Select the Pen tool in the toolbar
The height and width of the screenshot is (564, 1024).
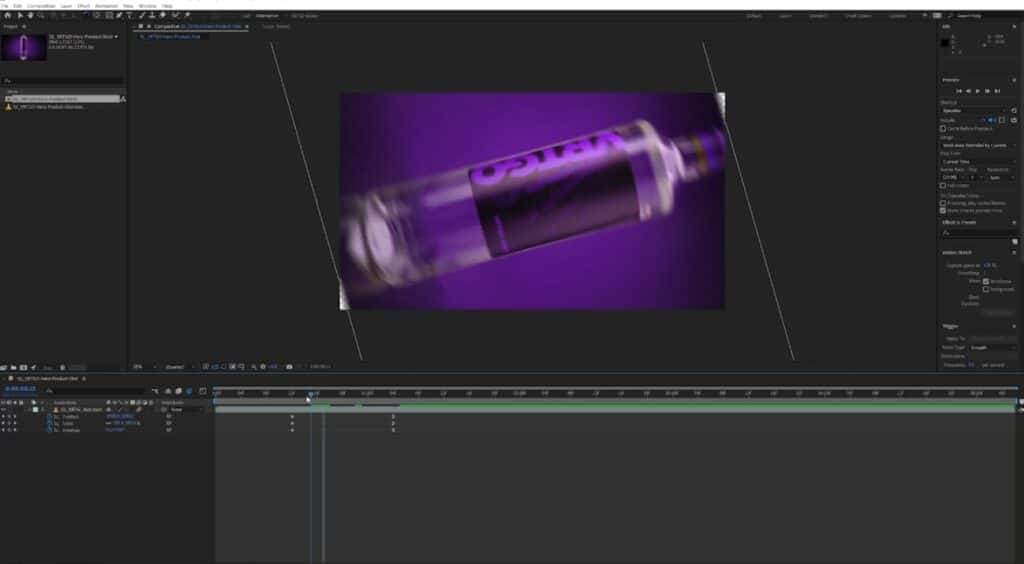pyautogui.click(x=118, y=15)
